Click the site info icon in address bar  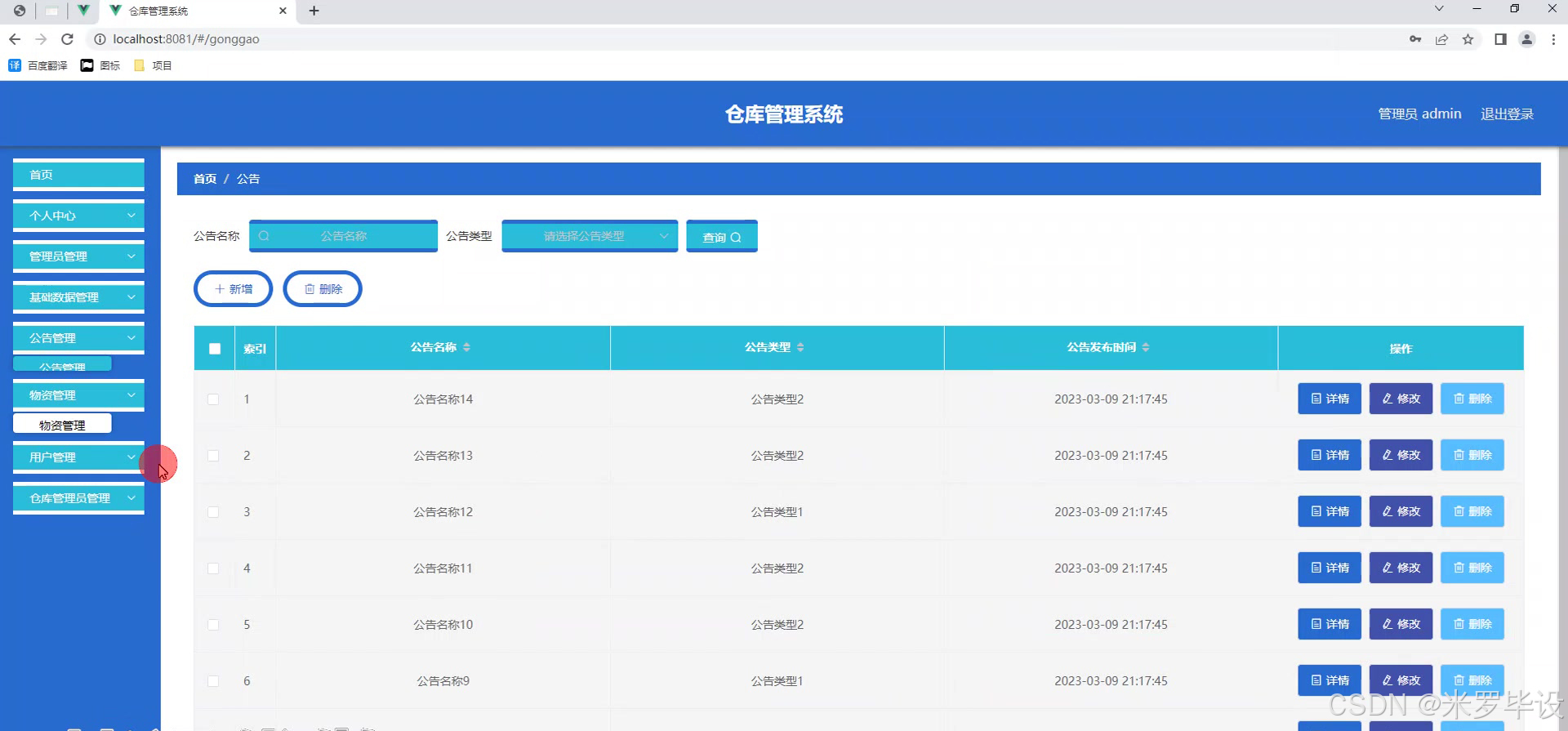pyautogui.click(x=100, y=39)
